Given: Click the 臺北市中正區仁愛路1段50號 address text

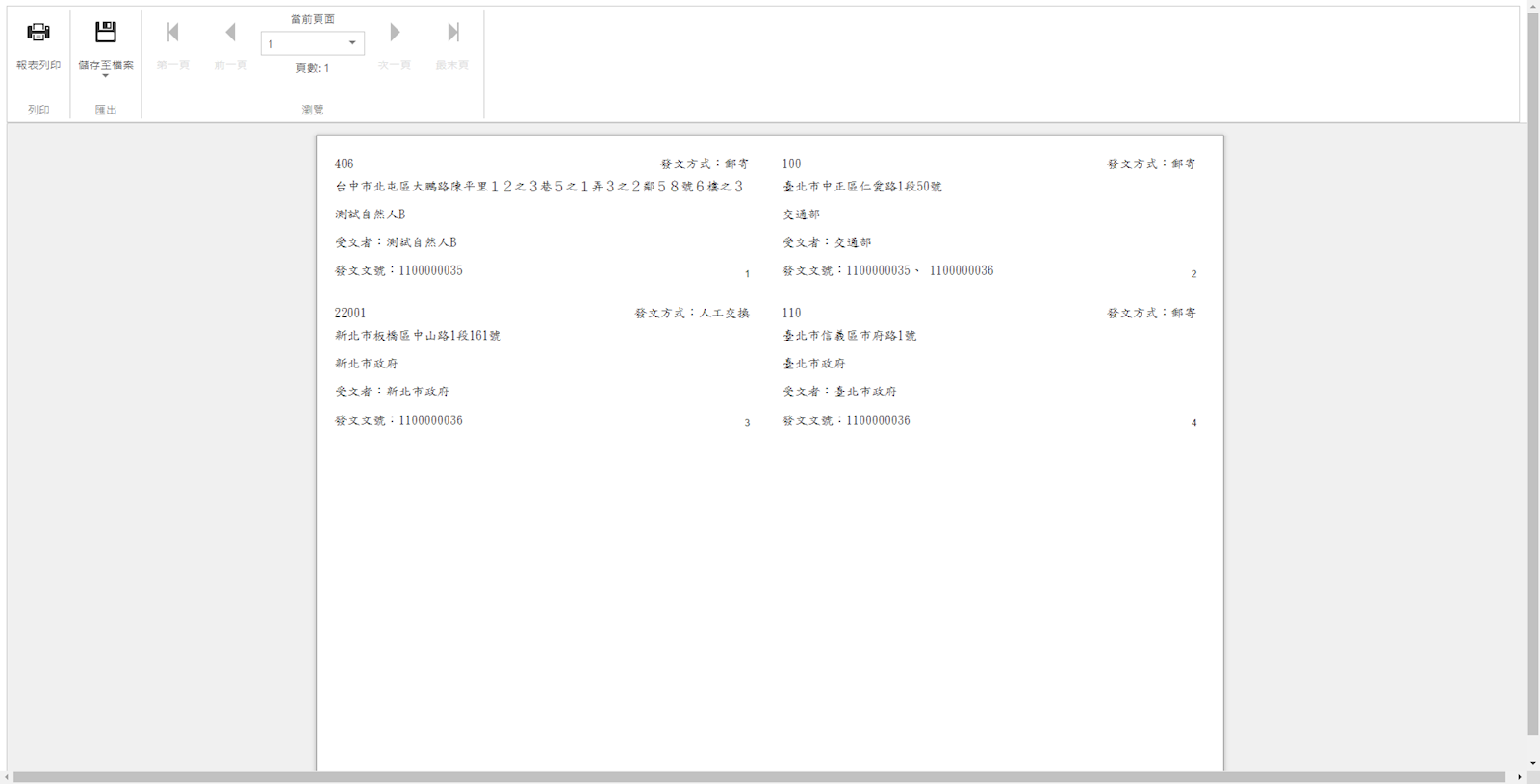Looking at the screenshot, I should pyautogui.click(x=862, y=187).
